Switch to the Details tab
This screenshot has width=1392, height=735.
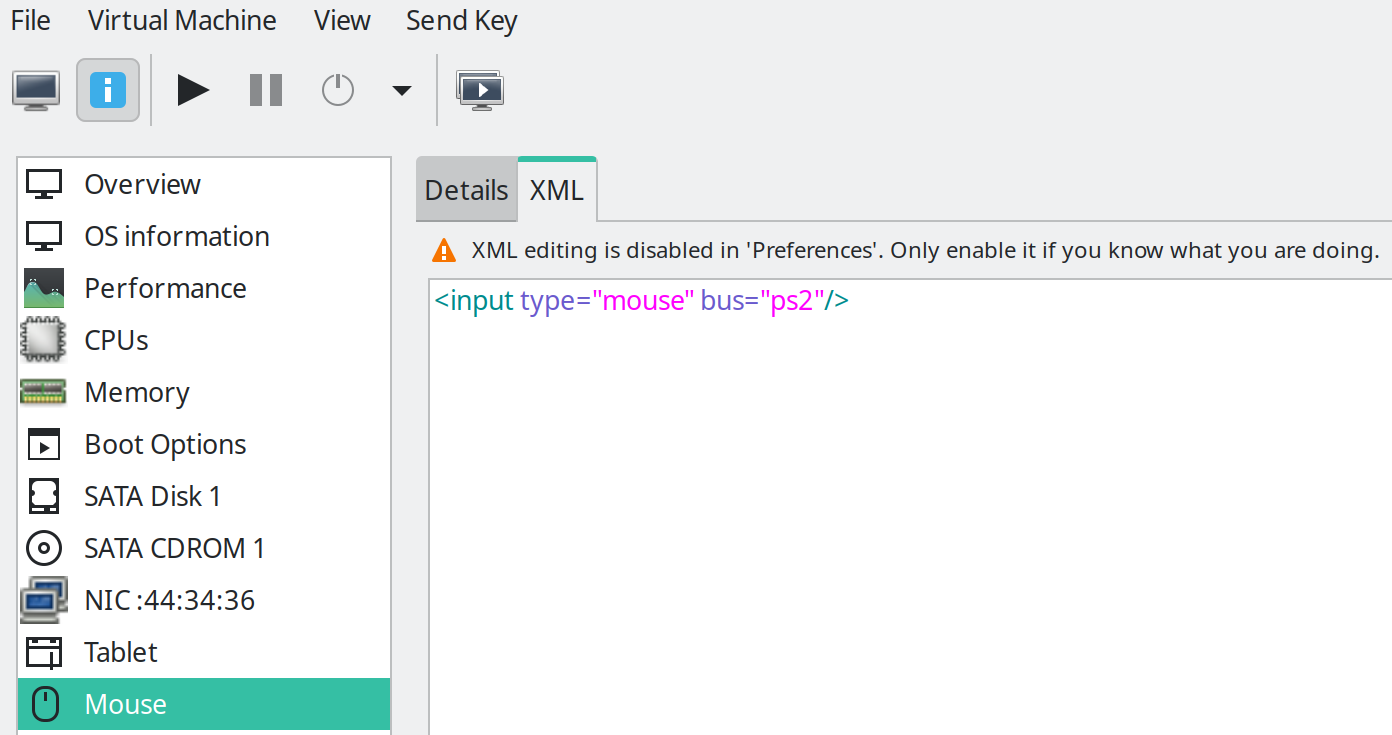466,190
